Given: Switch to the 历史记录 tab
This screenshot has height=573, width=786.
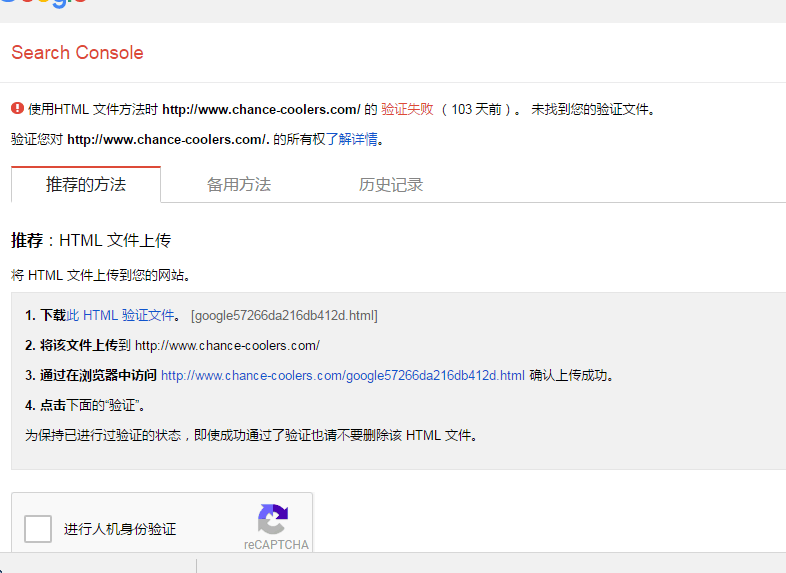Looking at the screenshot, I should point(391,185).
